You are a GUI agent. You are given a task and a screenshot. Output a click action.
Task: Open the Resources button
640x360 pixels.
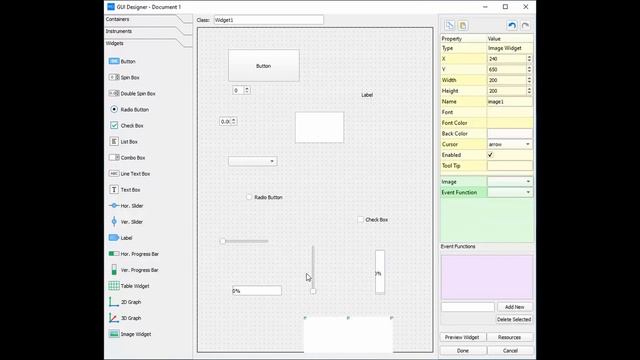pos(509,337)
